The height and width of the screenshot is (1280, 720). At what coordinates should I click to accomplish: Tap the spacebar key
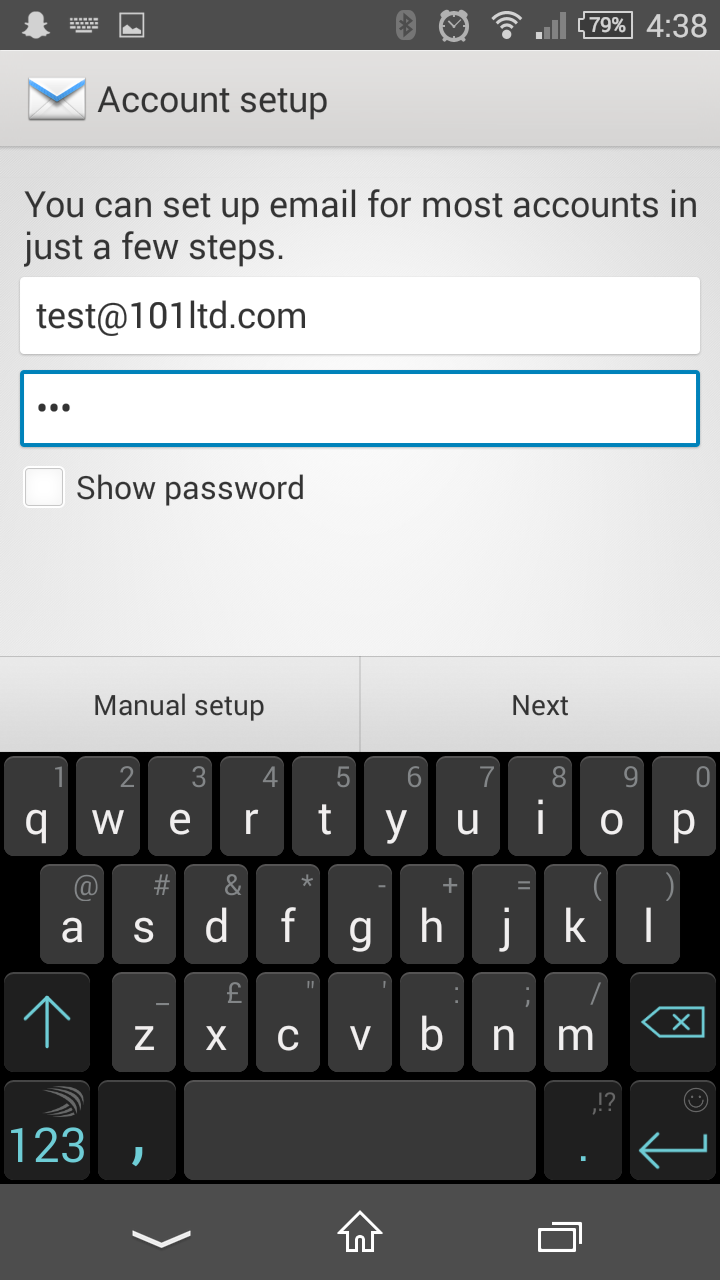tap(360, 1131)
